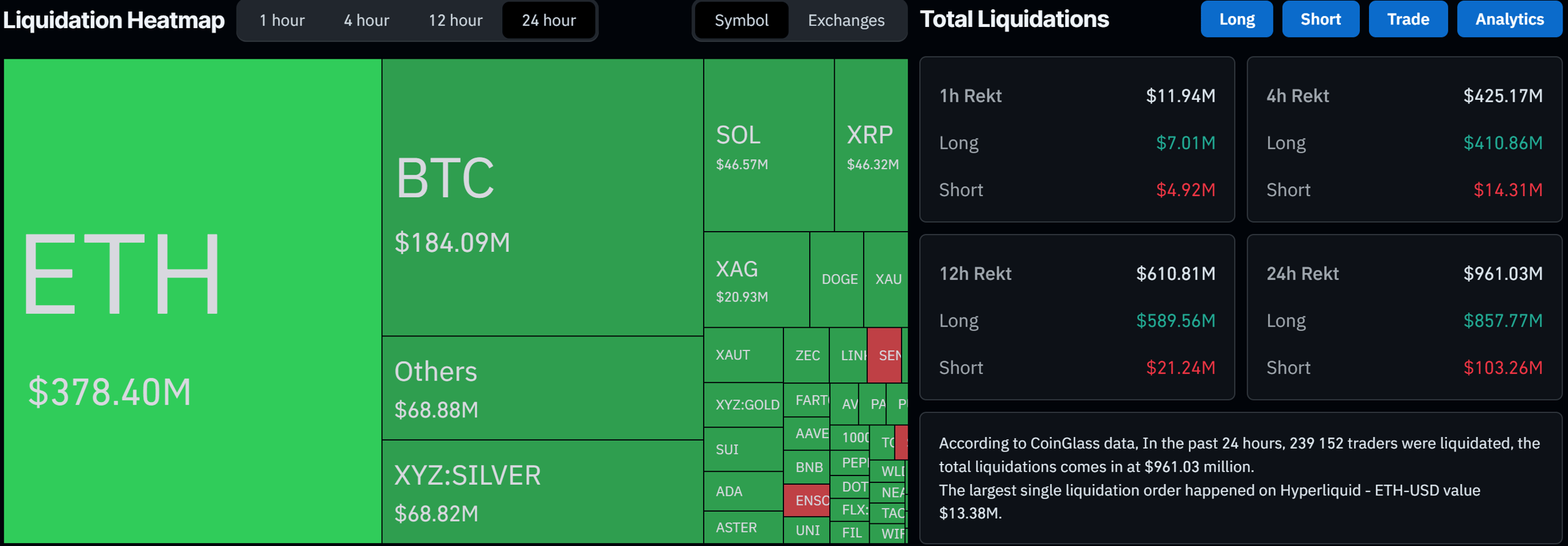Open the Analytics page
The image size is (1568, 546).
[x=1509, y=19]
